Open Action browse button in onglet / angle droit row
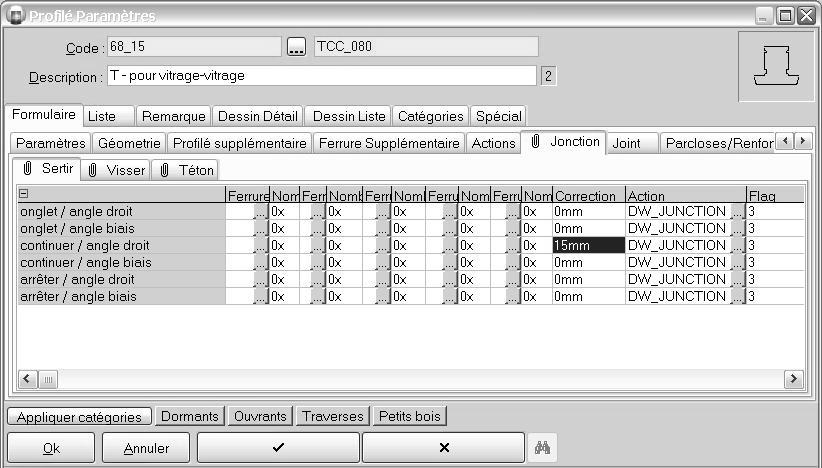 (738, 212)
